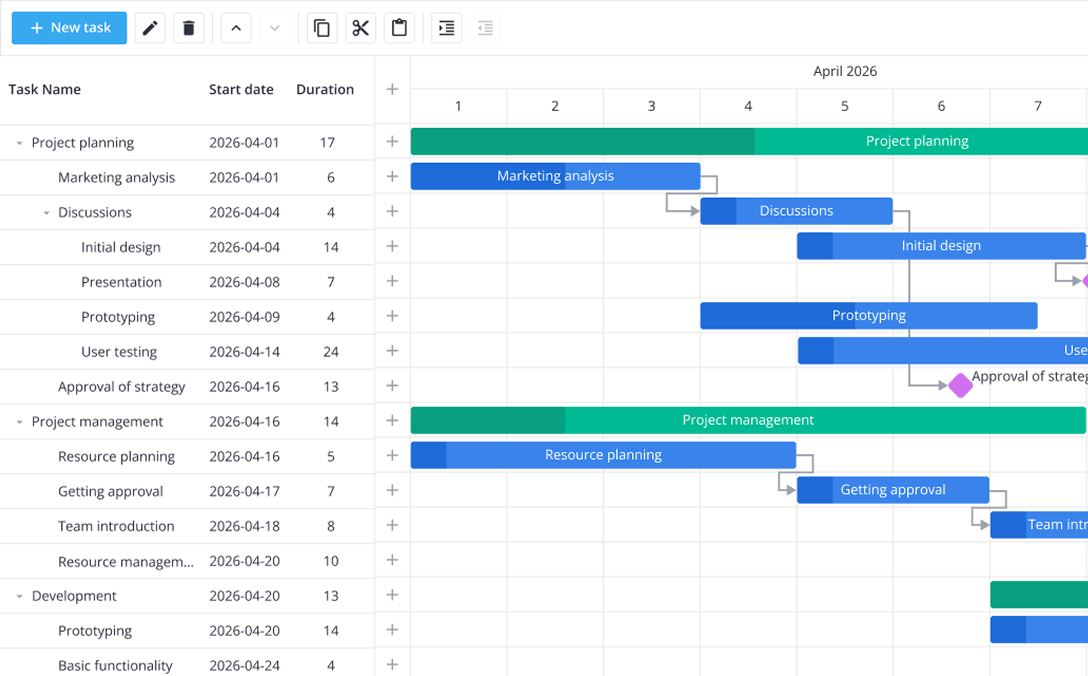Click the Resource planning Gantt bar

pyautogui.click(x=603, y=455)
